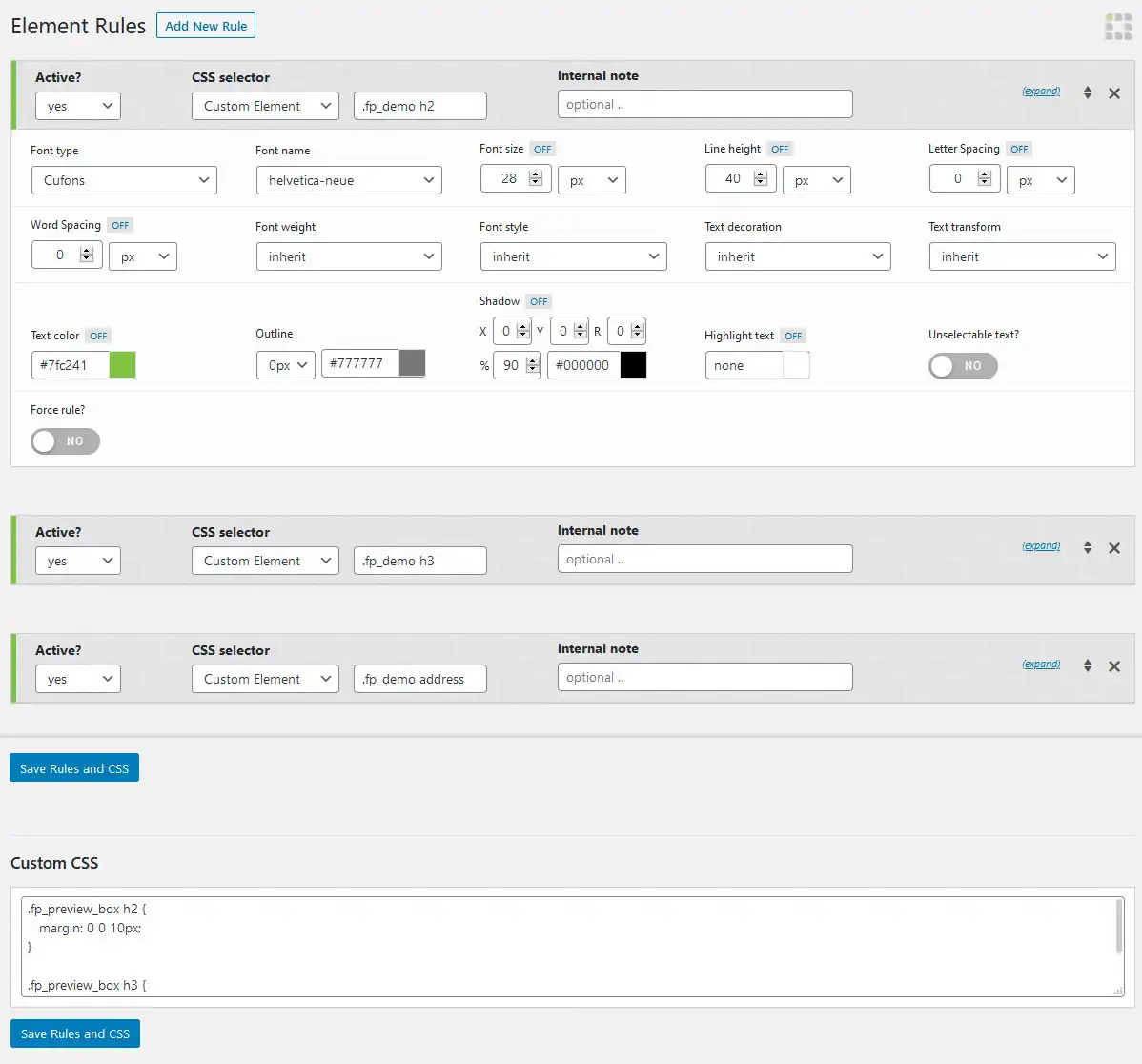Remove the .fp_demo address rule with X icon

[x=1113, y=666]
